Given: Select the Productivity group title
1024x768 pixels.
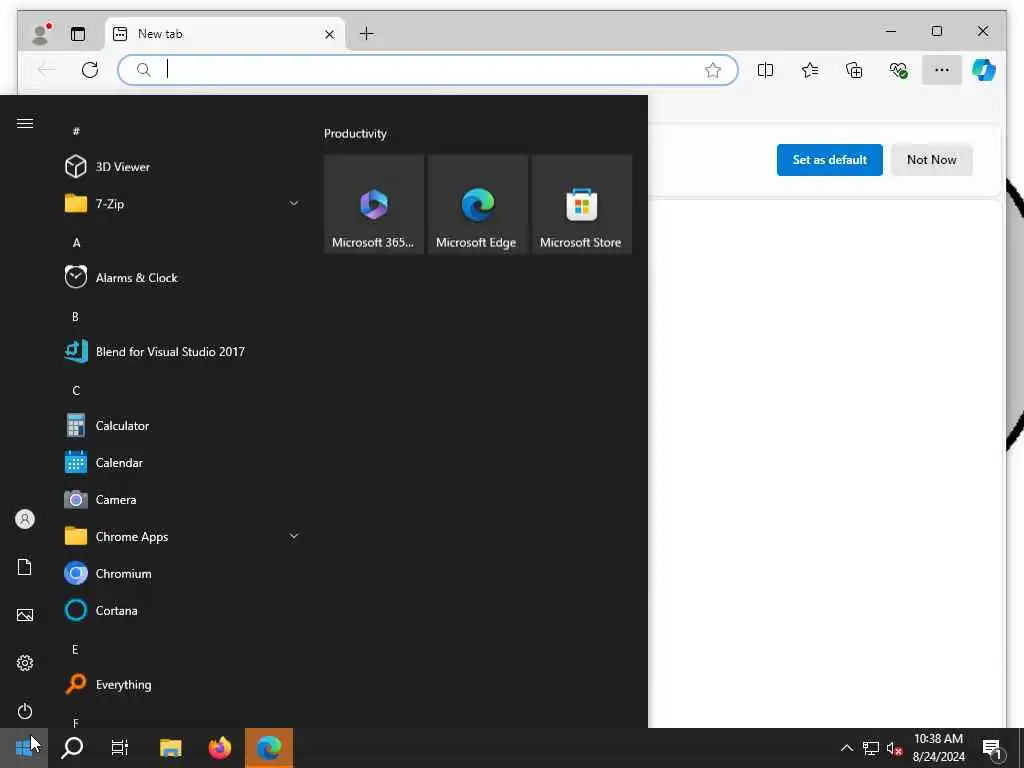Looking at the screenshot, I should tap(355, 133).
